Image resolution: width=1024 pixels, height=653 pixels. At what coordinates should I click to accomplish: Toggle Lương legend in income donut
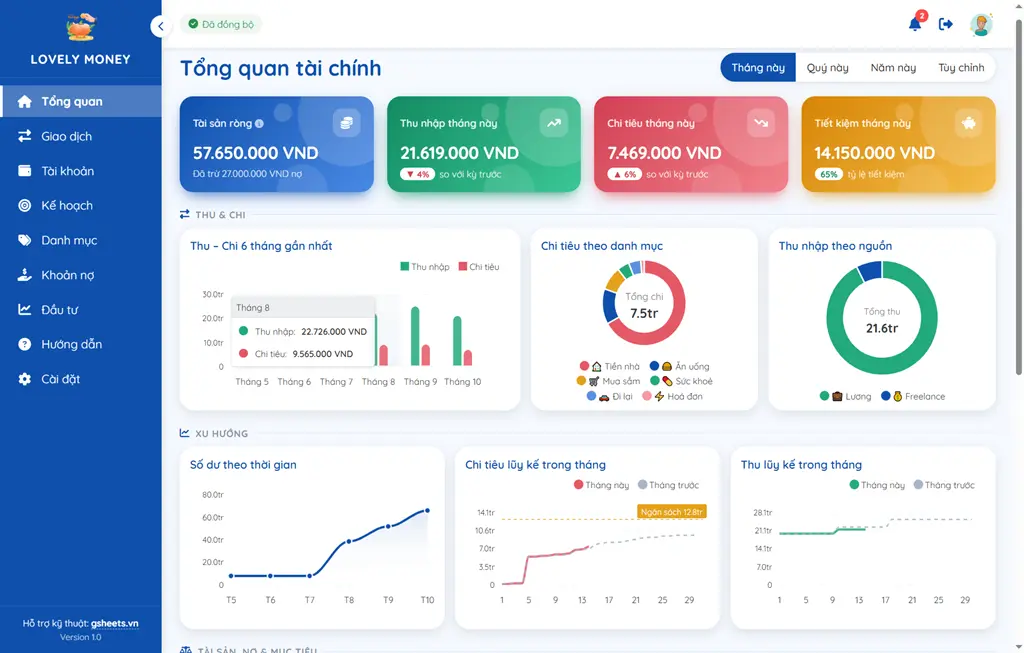845,396
